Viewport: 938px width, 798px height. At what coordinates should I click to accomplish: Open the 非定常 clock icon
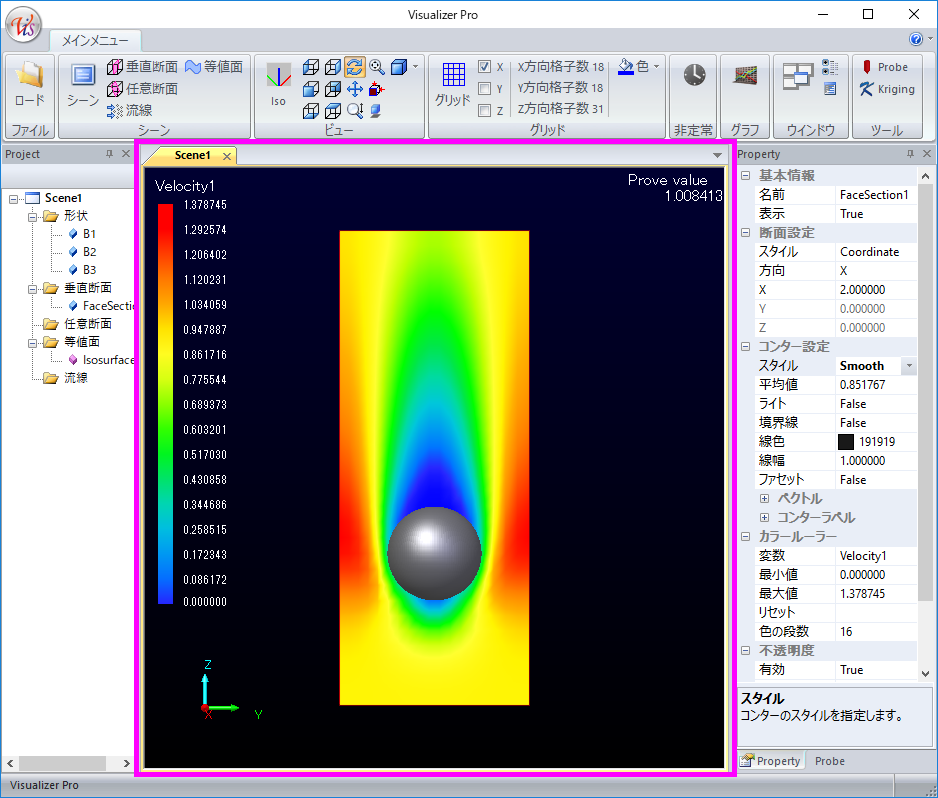(x=694, y=76)
